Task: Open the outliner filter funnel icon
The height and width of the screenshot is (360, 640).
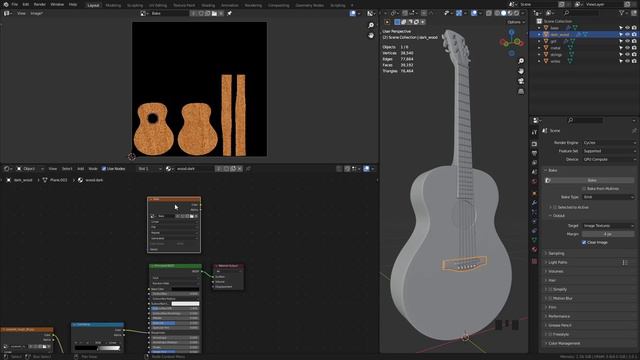Action: coord(622,13)
